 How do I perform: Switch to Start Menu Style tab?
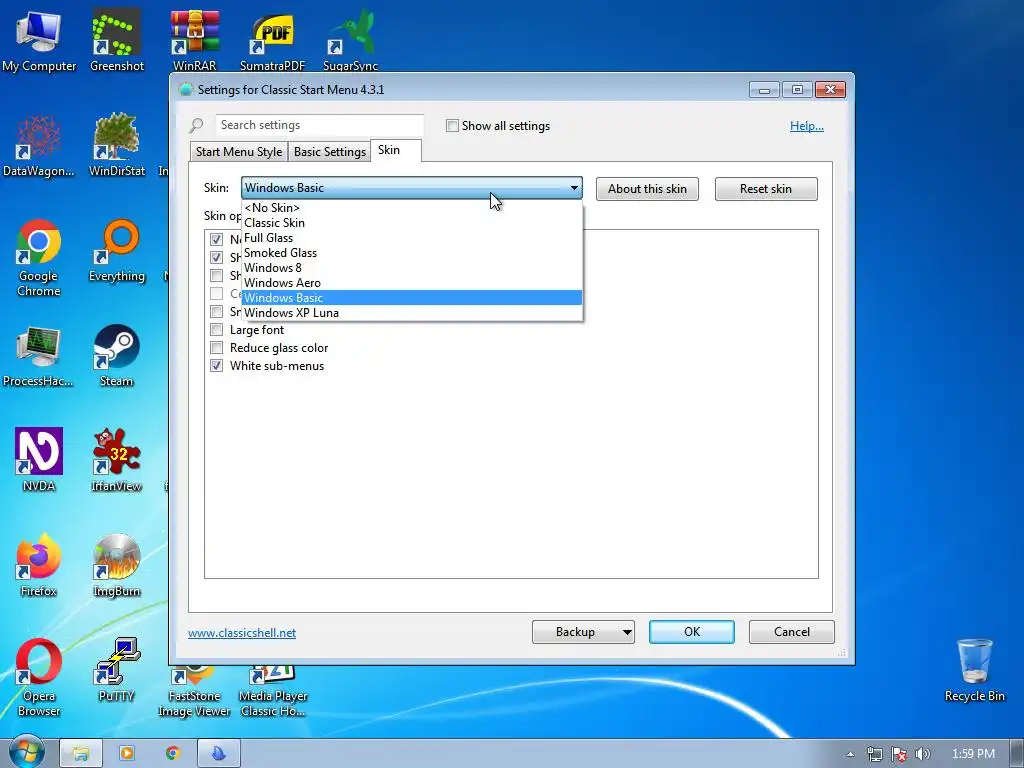tap(239, 152)
